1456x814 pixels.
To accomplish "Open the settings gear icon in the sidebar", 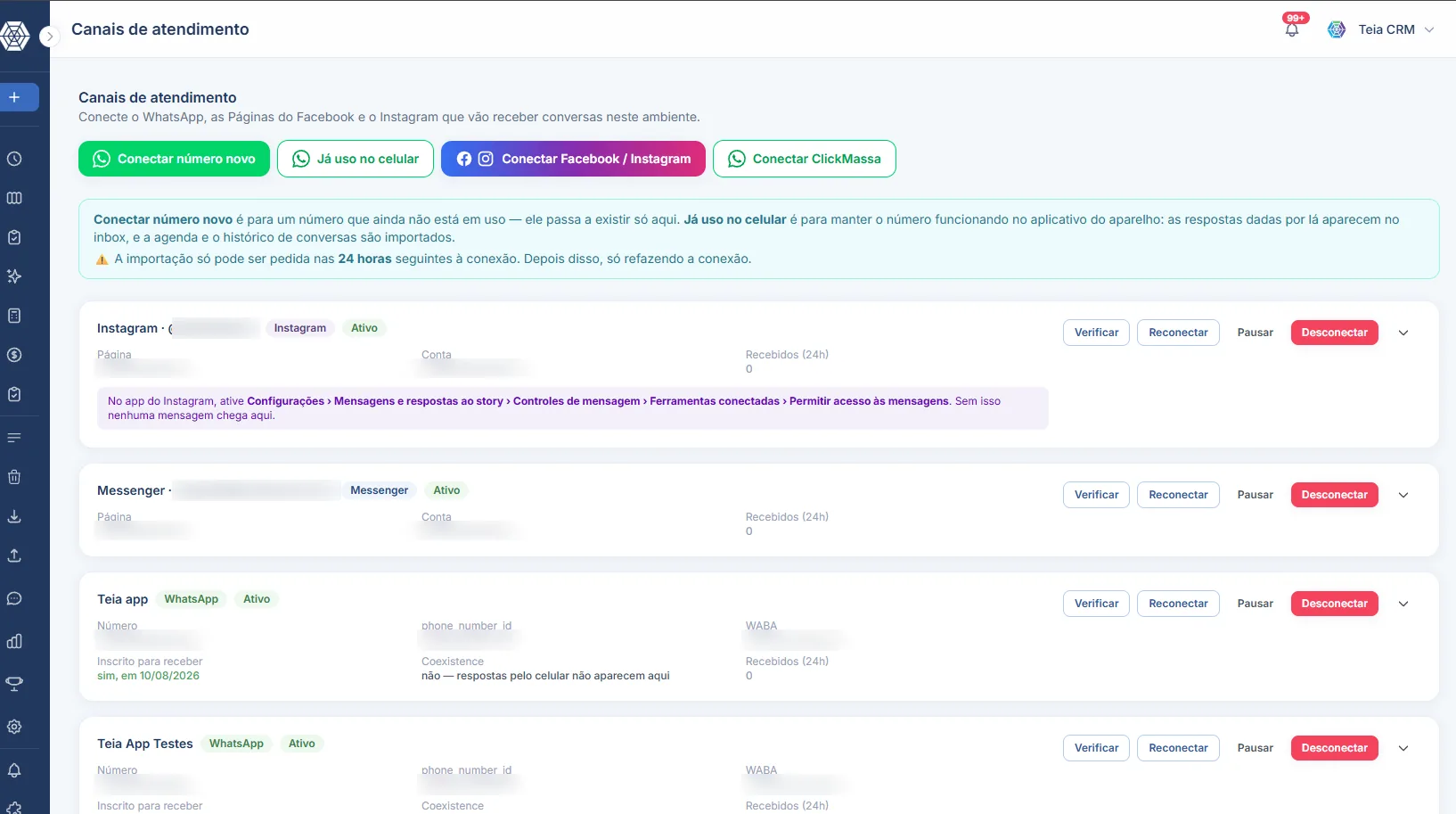I will pos(14,727).
